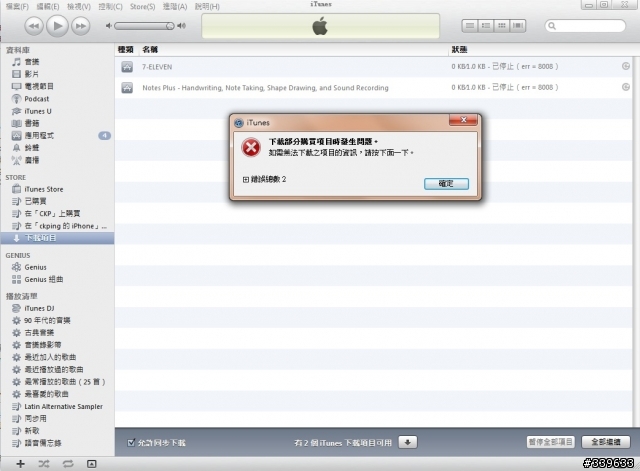The width and height of the screenshot is (640, 471).
Task: Switch to grid view
Action: (x=502, y=26)
